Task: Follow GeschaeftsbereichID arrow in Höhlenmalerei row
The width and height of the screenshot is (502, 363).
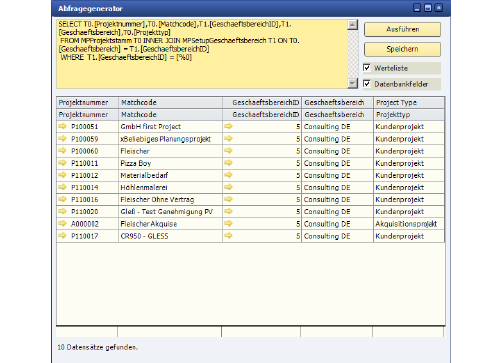Action: click(228, 187)
